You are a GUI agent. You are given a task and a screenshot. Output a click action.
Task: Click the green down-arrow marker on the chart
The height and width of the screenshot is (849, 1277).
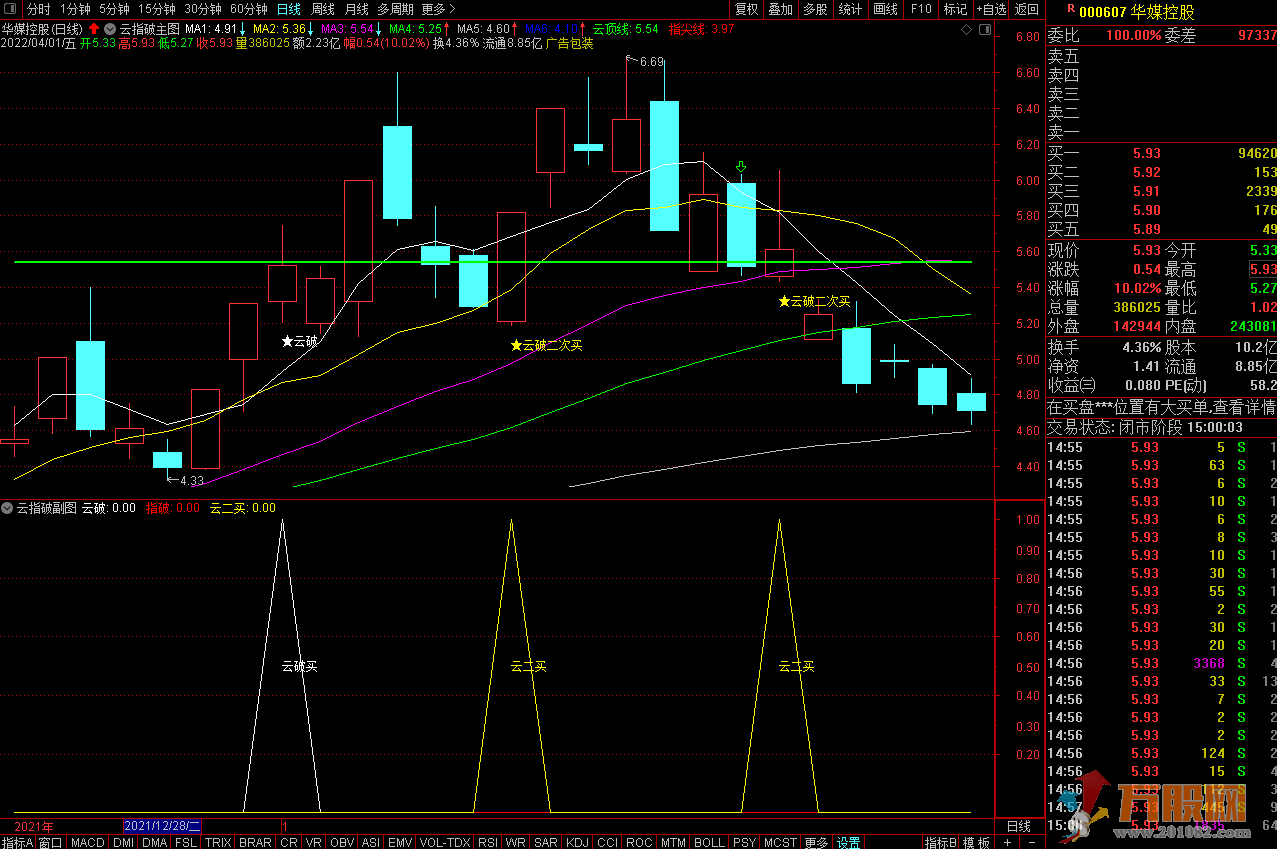point(741,167)
